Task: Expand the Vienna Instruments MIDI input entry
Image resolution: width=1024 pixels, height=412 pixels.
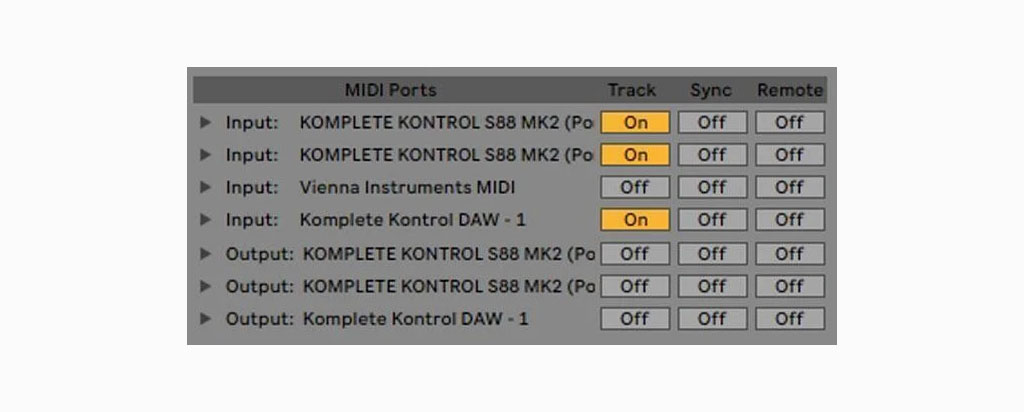Action: (206, 187)
